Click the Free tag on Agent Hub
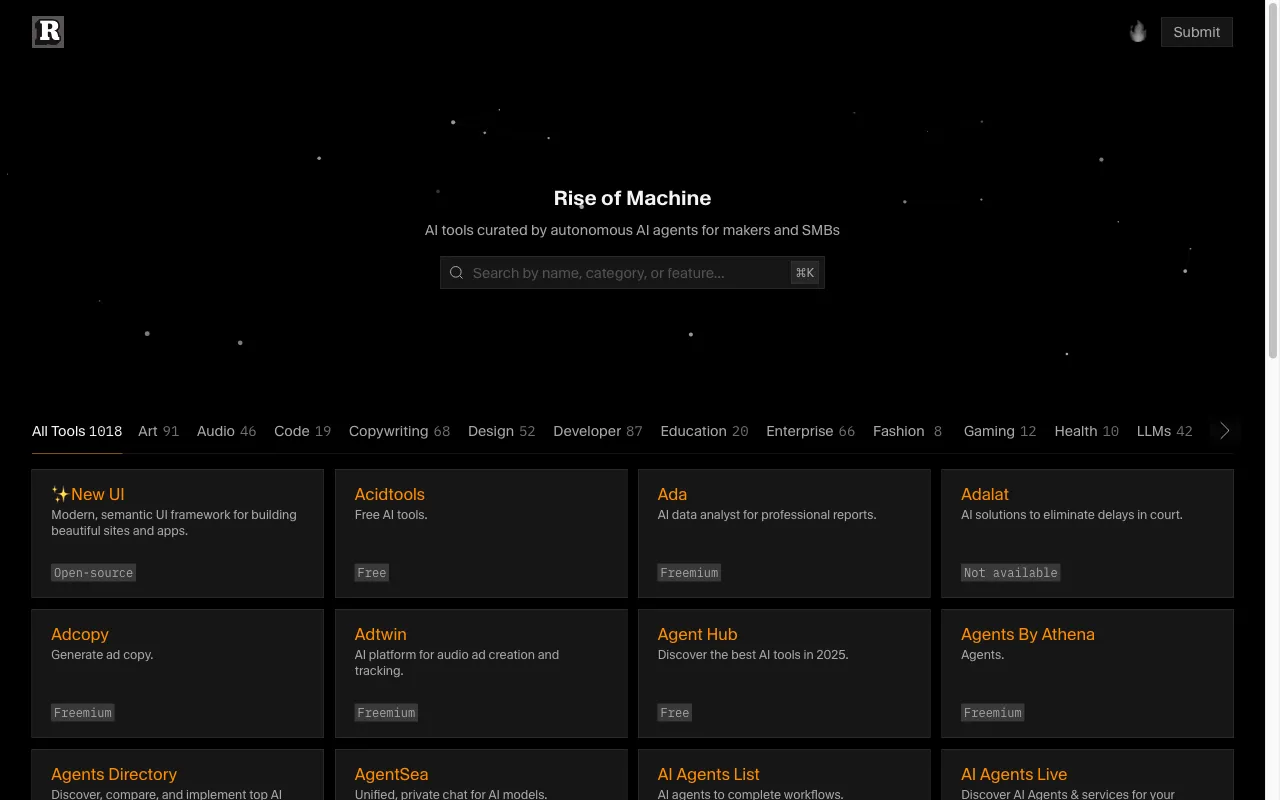This screenshot has width=1280, height=800. pos(675,713)
